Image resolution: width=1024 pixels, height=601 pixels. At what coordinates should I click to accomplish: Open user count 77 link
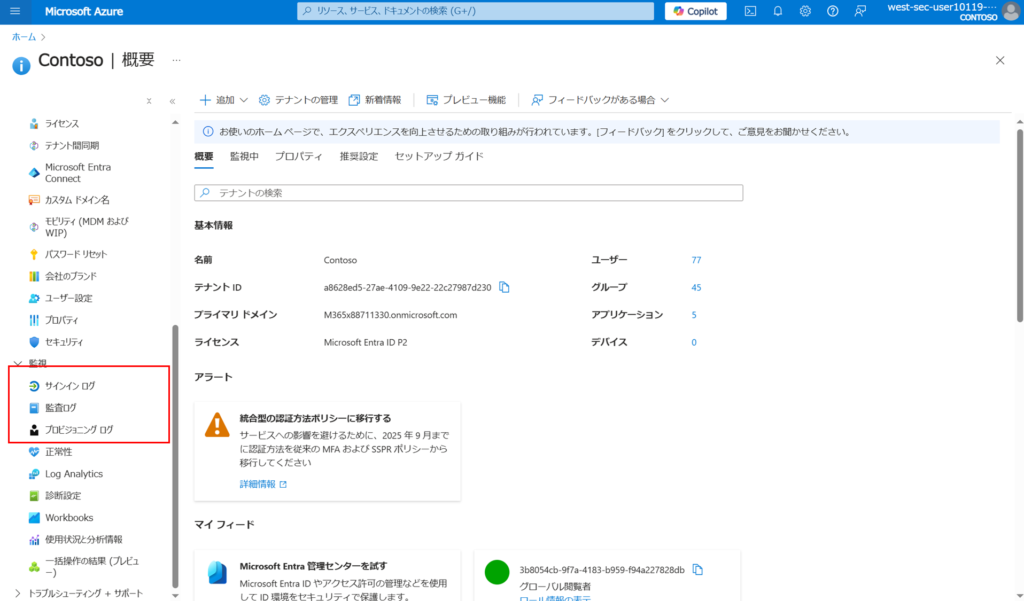[x=696, y=260]
